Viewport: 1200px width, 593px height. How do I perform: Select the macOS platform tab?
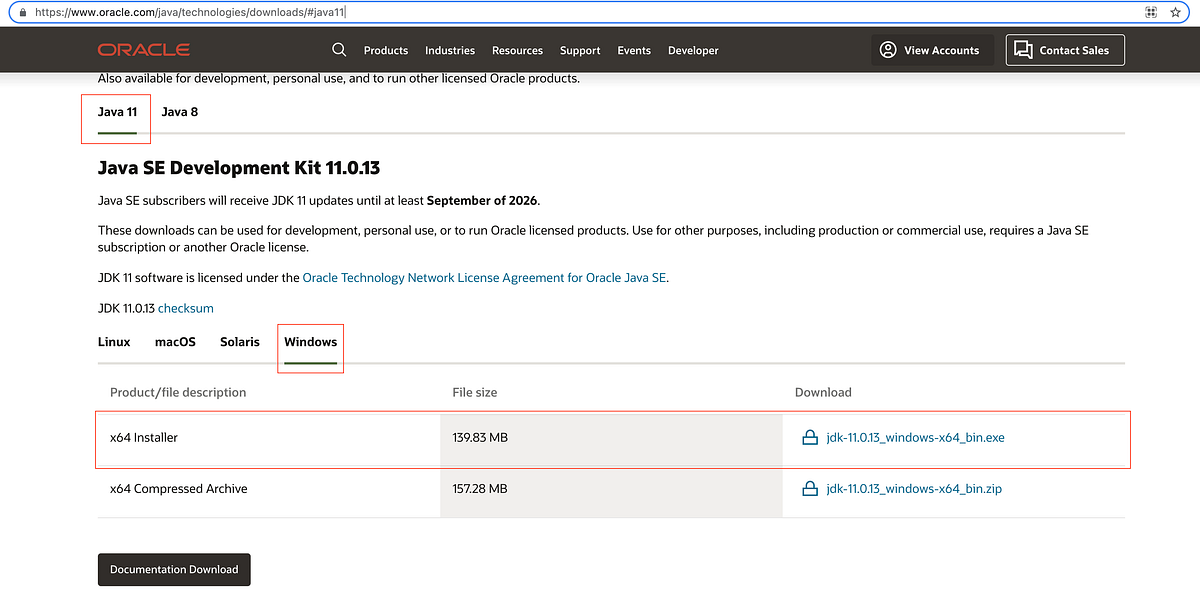point(174,341)
